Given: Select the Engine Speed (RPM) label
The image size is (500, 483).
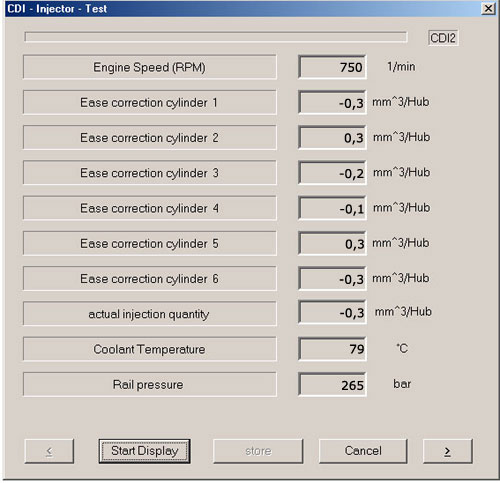Looking at the screenshot, I should click(x=150, y=67).
